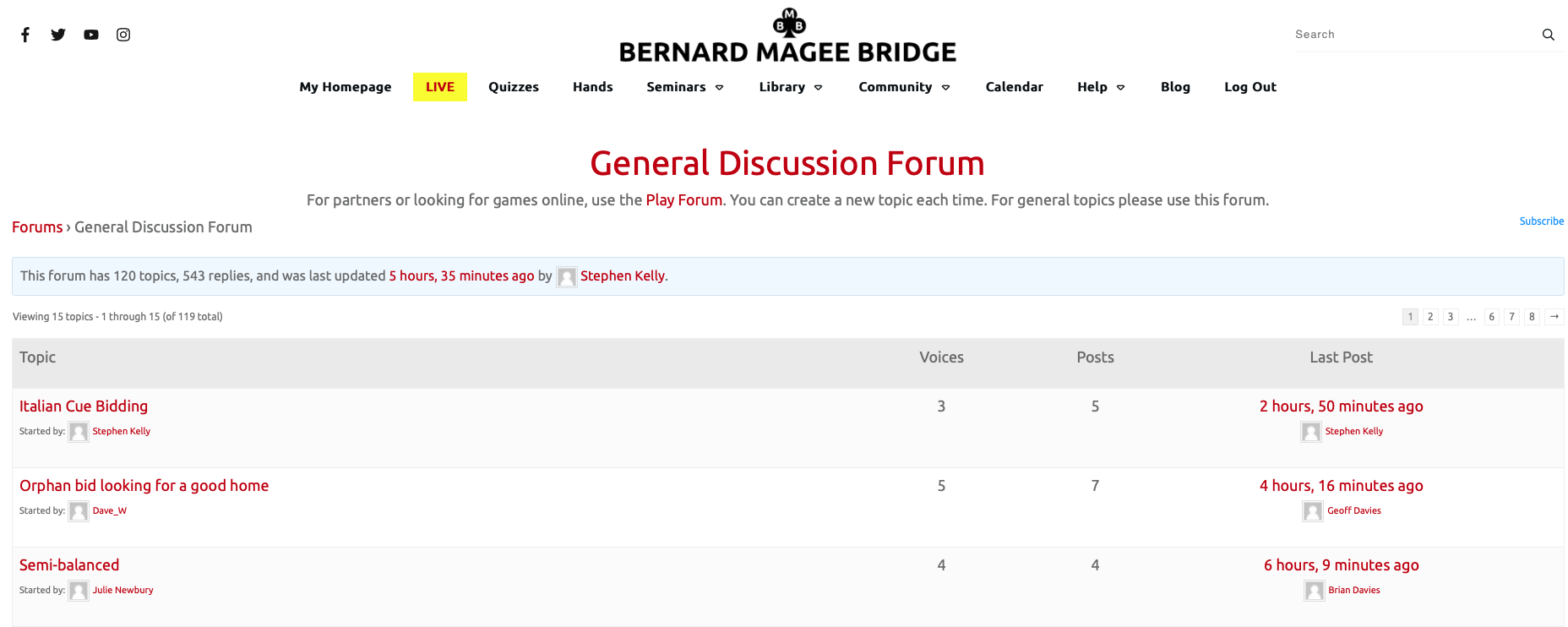Open the Twitter social icon
The image size is (1568, 627).
(x=58, y=35)
